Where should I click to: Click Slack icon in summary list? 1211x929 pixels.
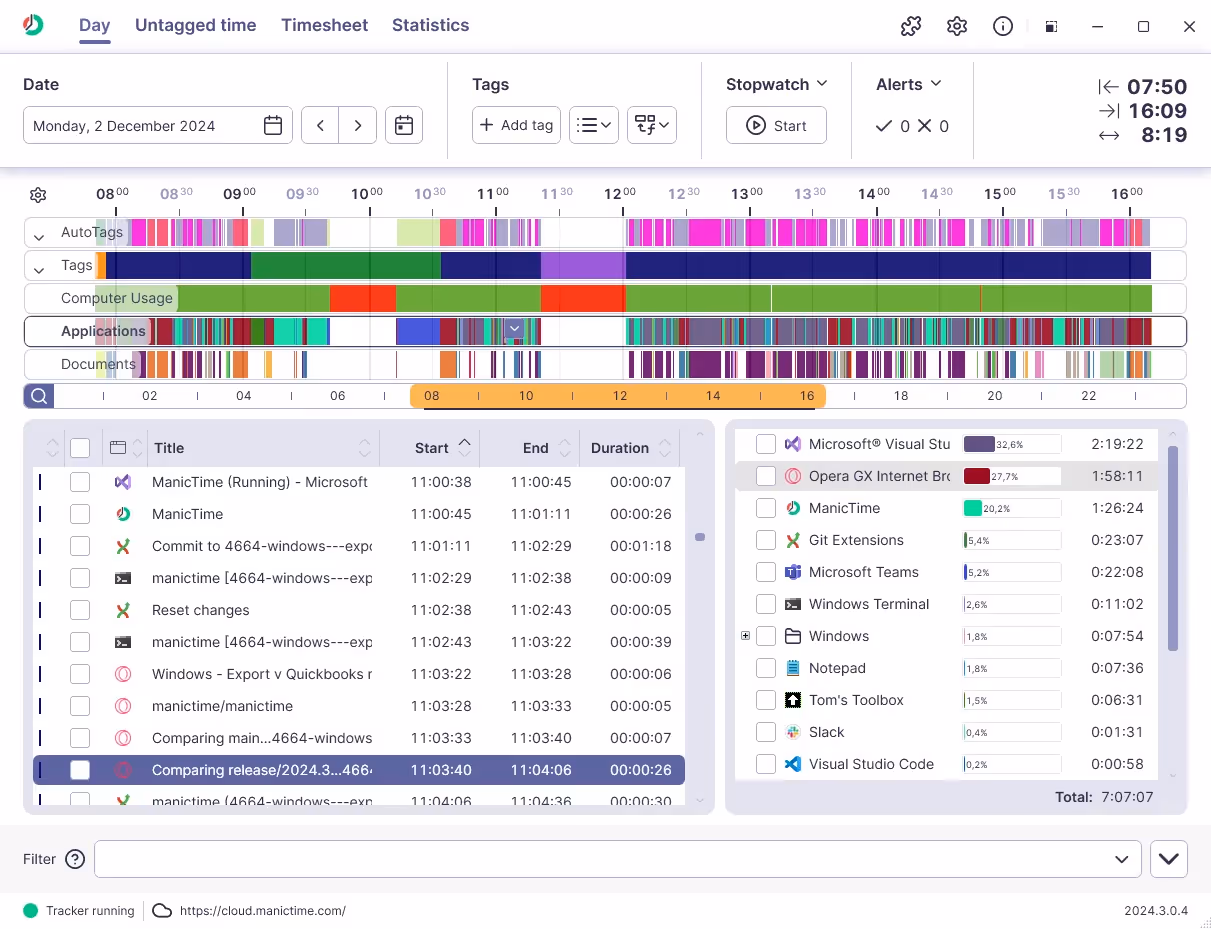click(x=793, y=732)
